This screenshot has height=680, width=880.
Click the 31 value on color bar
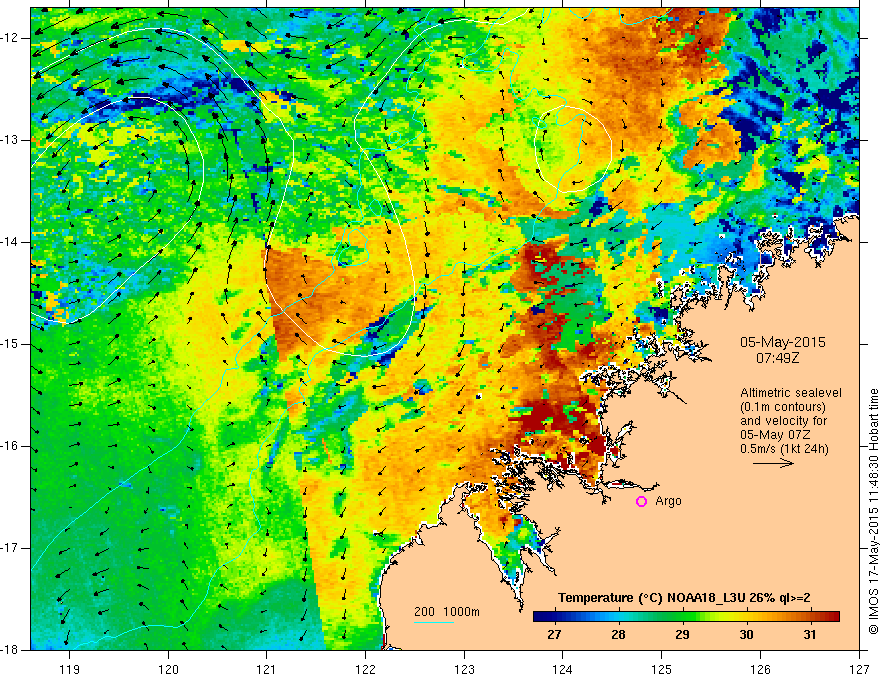coord(809,635)
